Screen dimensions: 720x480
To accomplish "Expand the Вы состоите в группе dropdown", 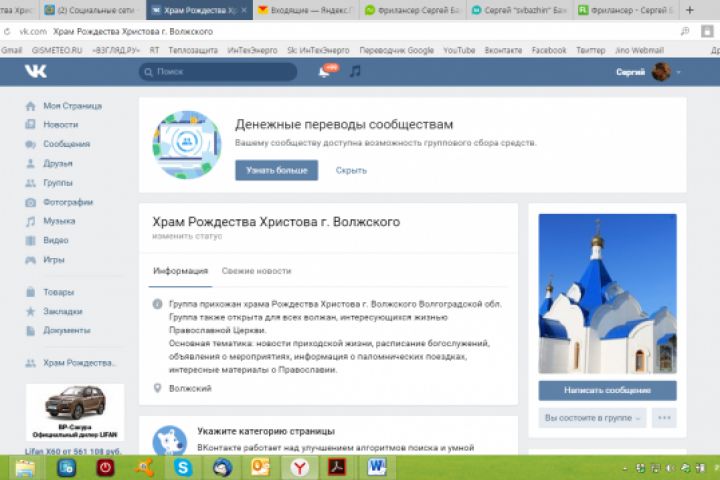I will tap(592, 418).
